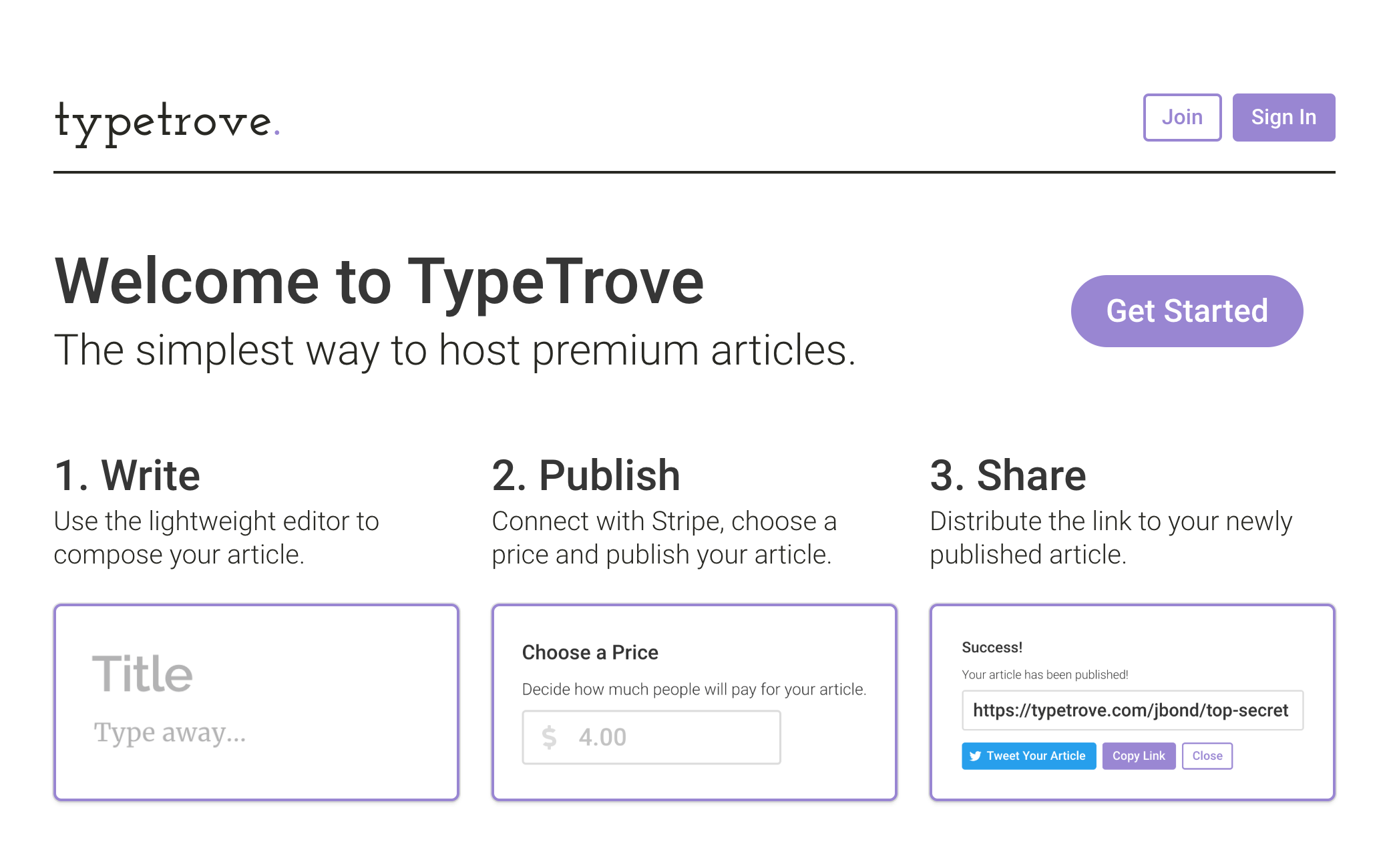The height and width of the screenshot is (868, 1389).
Task: Click the '1. Write' heading
Action: pos(127,475)
